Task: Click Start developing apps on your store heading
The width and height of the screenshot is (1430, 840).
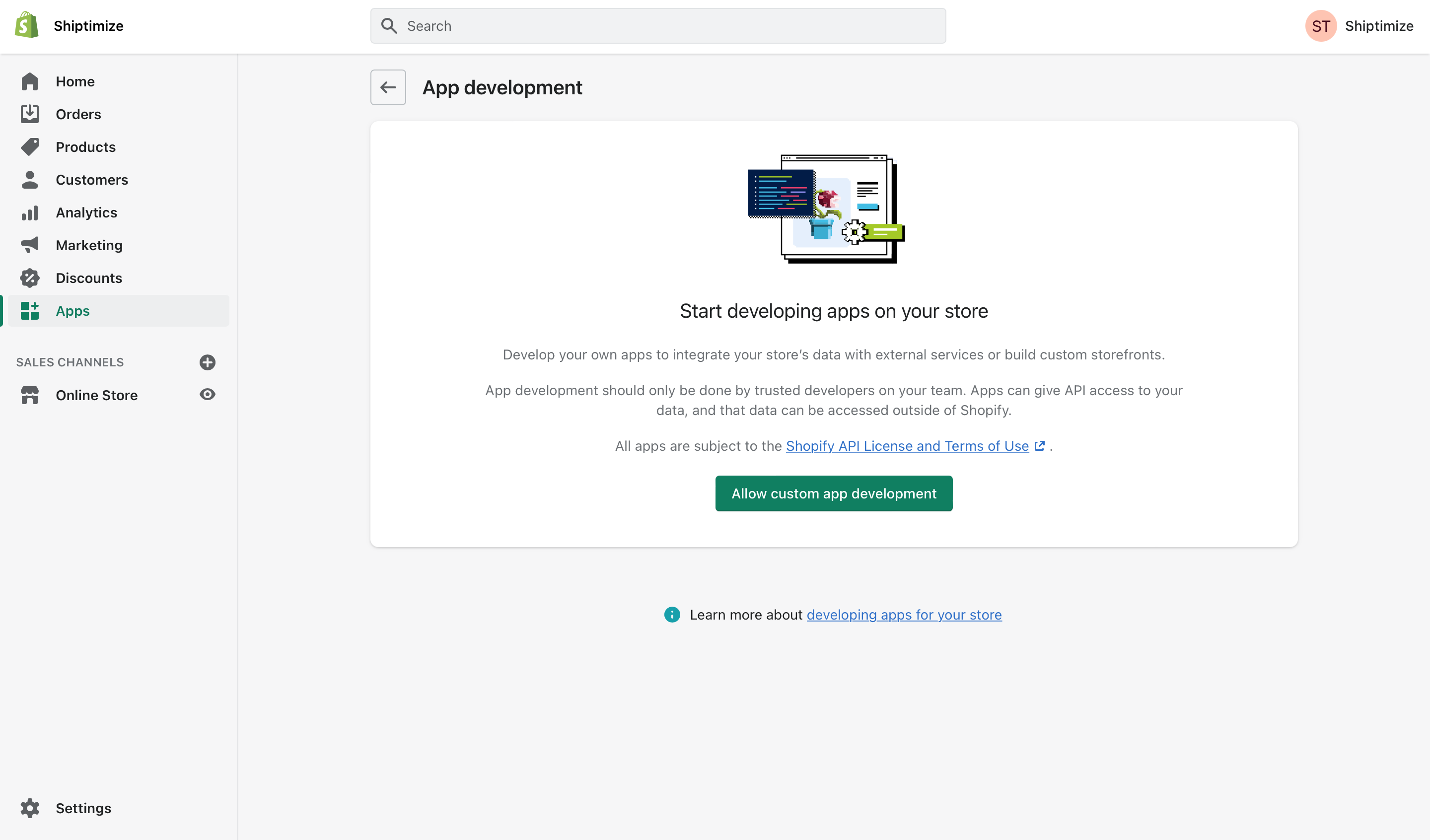Action: click(834, 311)
